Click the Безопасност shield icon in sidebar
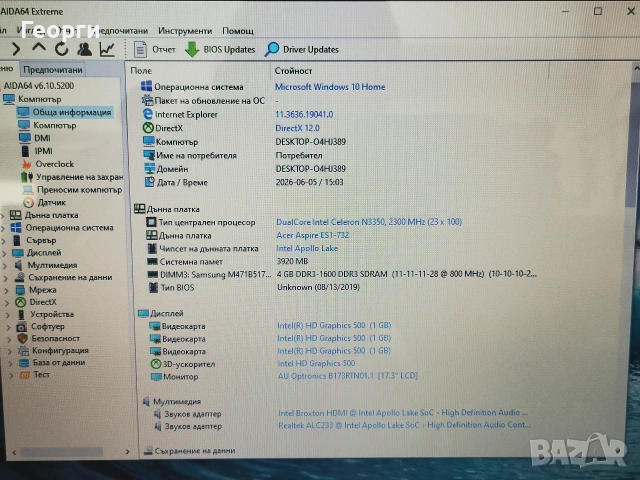The width and height of the screenshot is (640, 480). pos(22,338)
